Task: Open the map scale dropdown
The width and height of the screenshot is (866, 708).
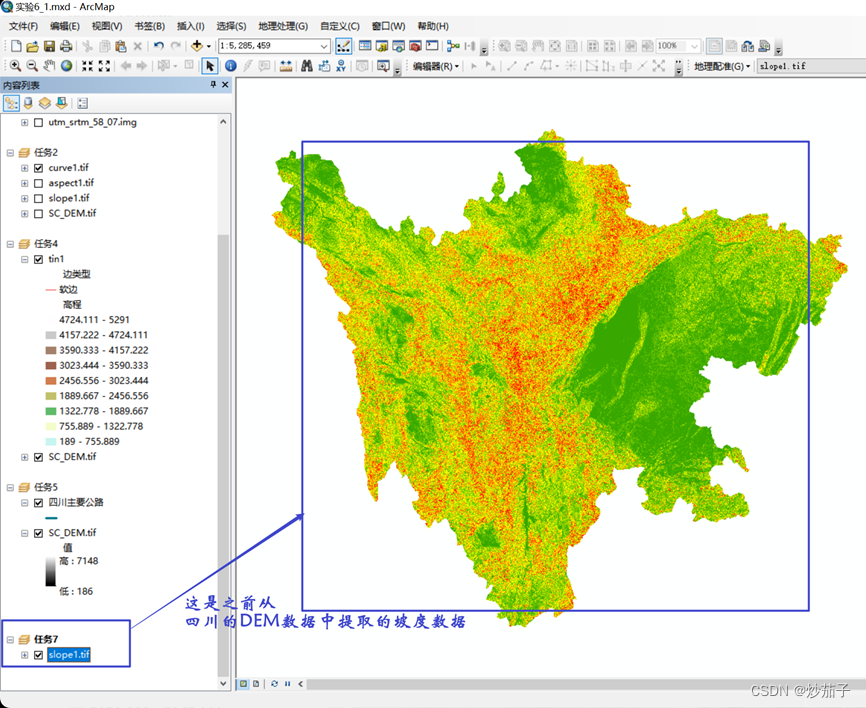Action: click(324, 46)
